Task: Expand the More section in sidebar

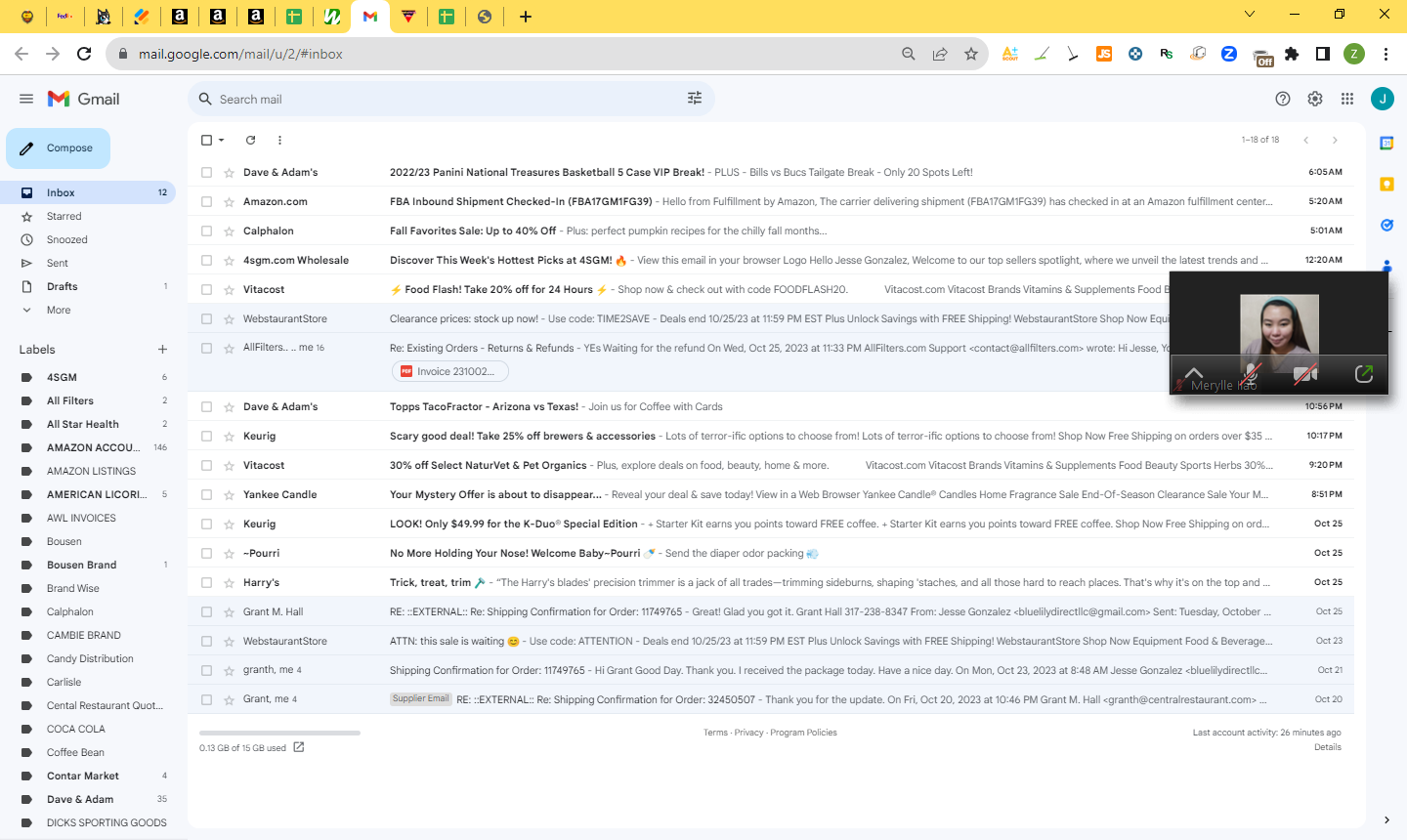Action: (59, 310)
